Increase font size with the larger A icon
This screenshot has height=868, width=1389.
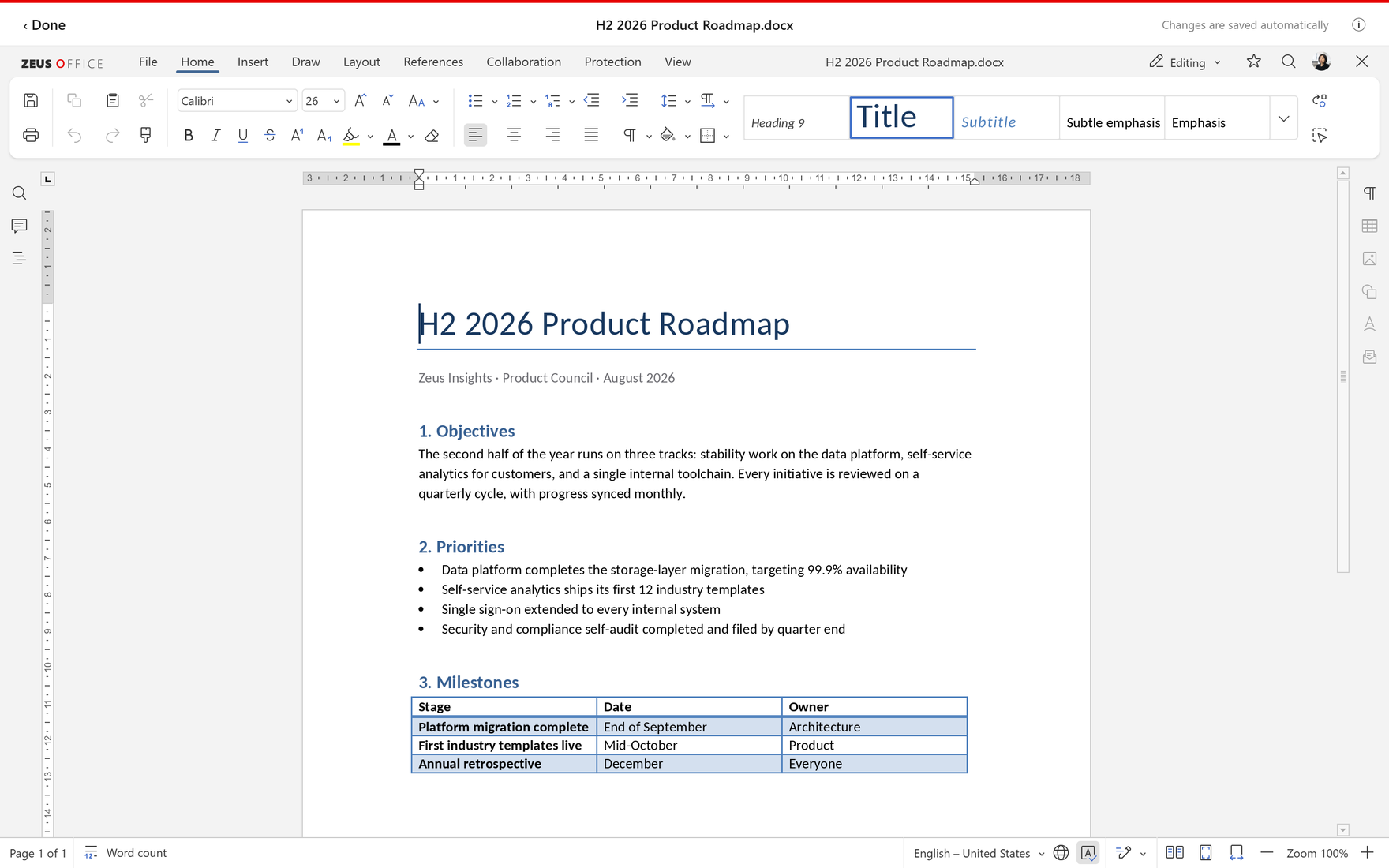tap(360, 100)
